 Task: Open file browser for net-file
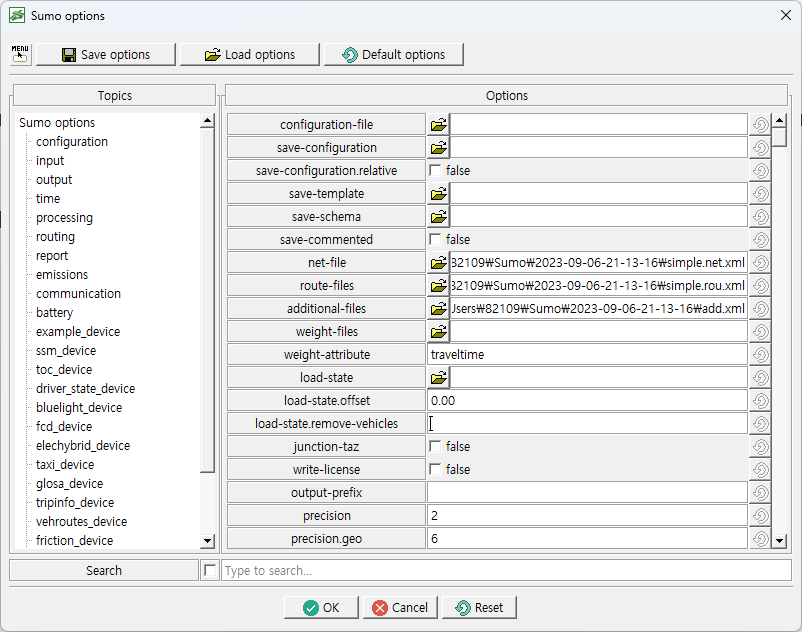tap(438, 262)
